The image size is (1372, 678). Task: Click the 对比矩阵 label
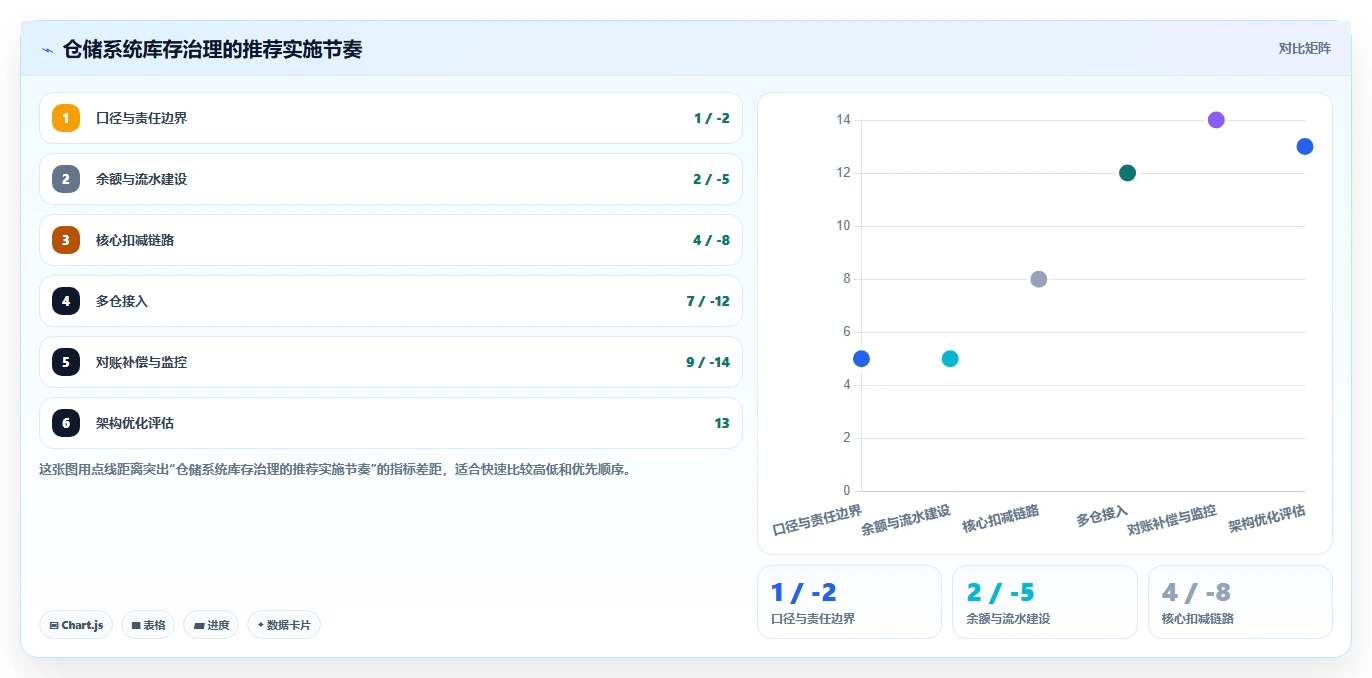tap(1305, 48)
